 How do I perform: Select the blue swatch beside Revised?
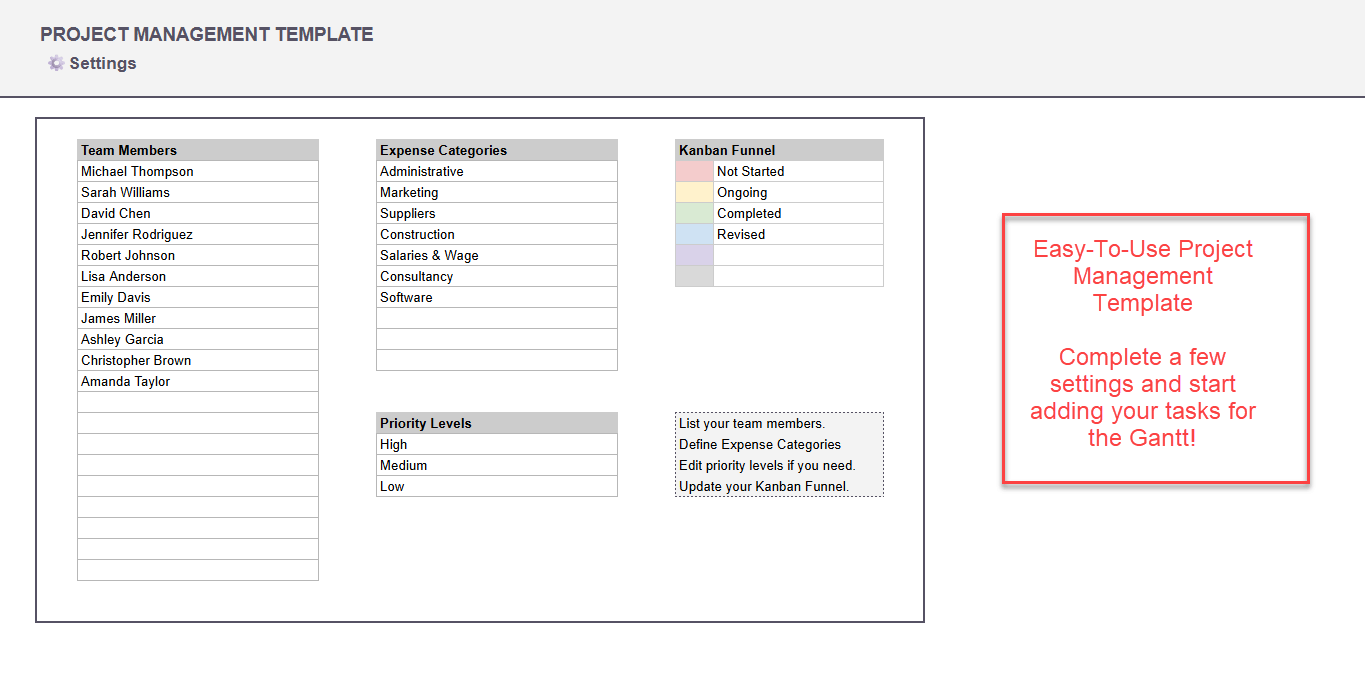[694, 234]
